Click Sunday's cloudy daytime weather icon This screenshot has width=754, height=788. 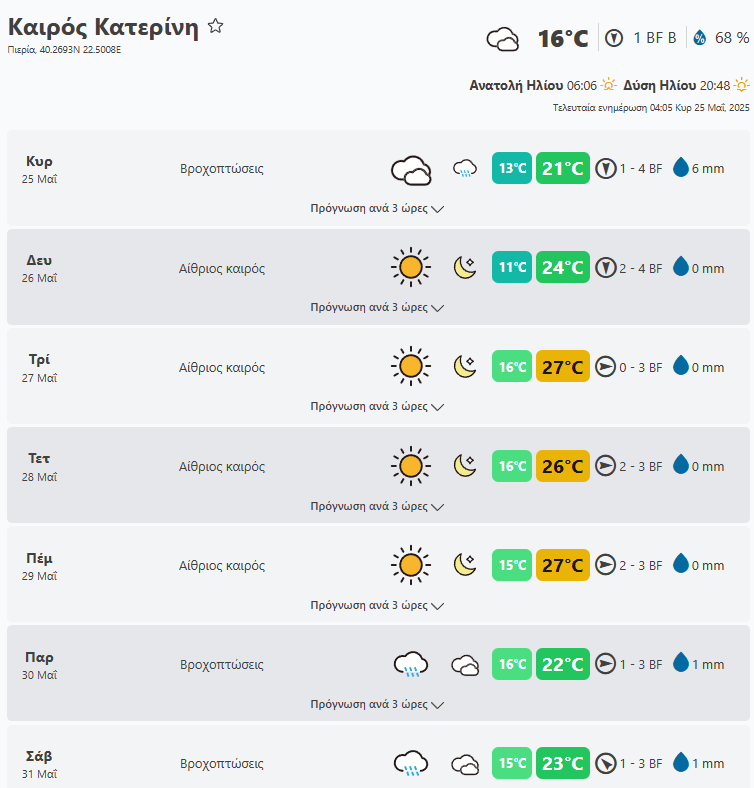click(410, 170)
